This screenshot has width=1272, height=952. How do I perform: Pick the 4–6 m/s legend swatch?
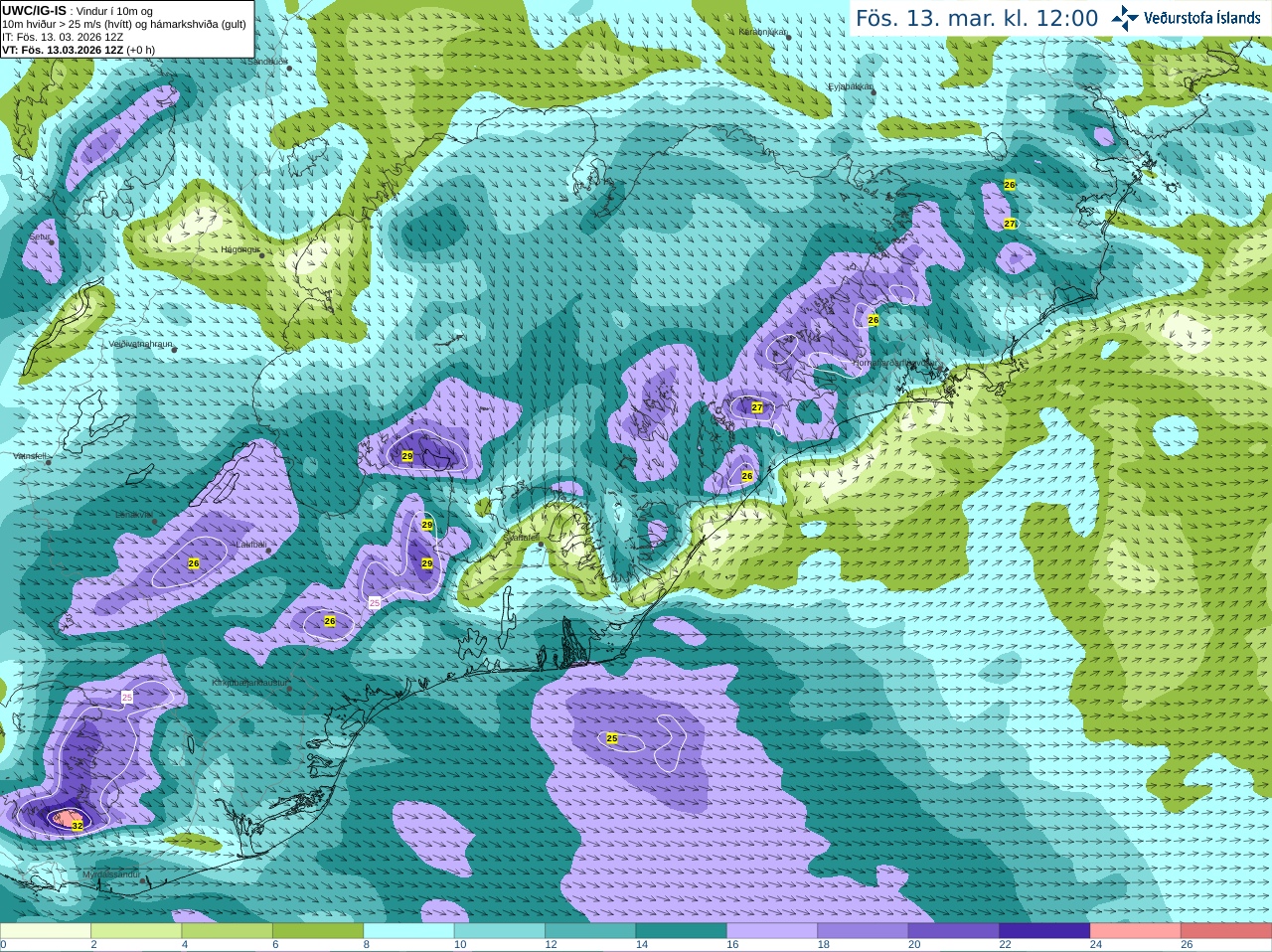point(227,931)
